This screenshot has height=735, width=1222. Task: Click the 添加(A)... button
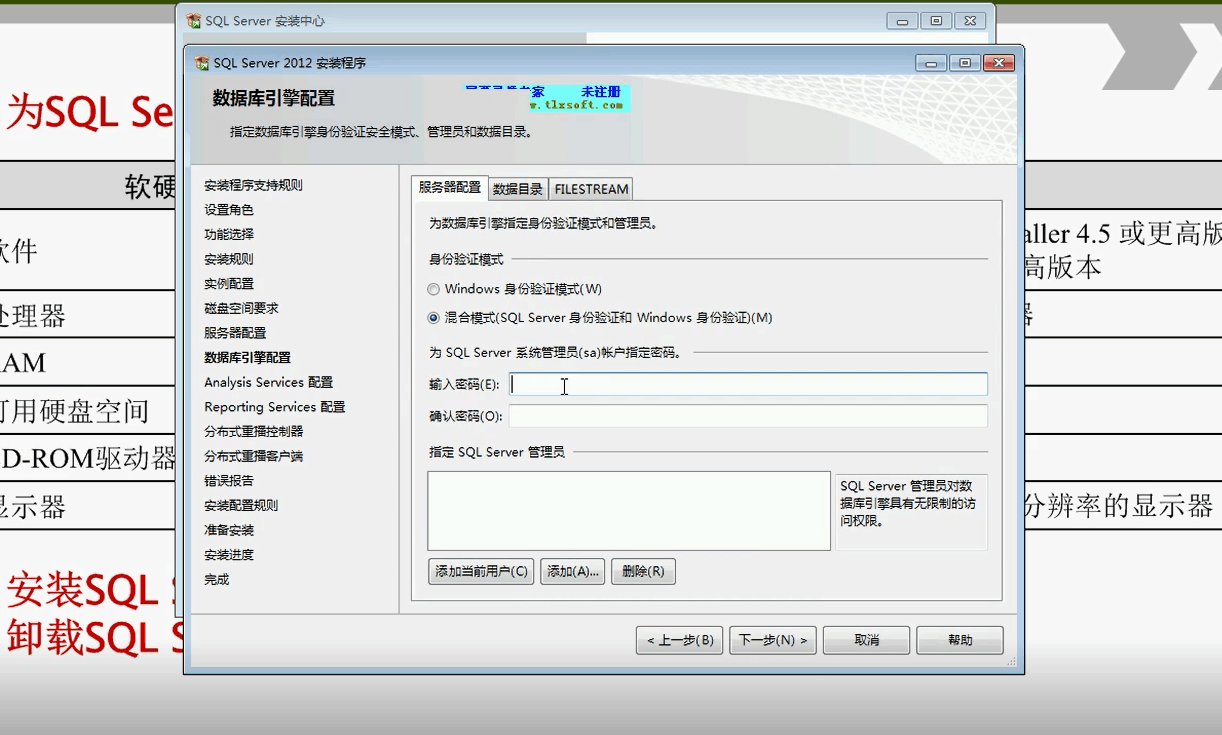(573, 572)
